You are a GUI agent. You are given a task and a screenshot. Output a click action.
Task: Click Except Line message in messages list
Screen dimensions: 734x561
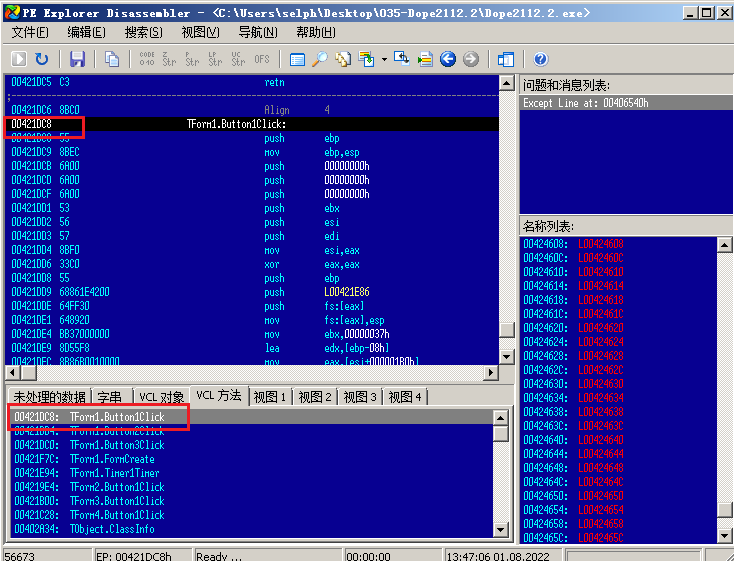pos(586,103)
